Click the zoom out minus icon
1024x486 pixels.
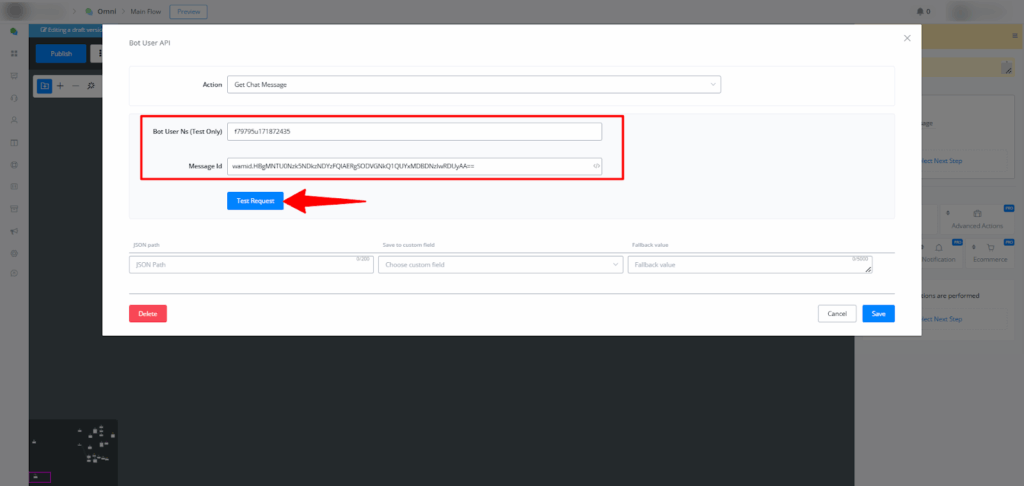75,86
